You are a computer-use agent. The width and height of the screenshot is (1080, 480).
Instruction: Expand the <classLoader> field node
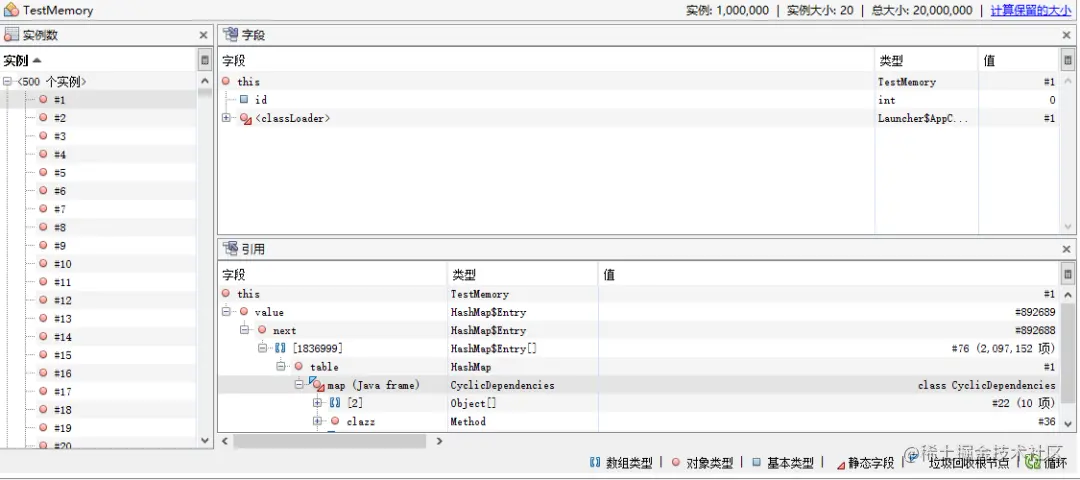226,118
